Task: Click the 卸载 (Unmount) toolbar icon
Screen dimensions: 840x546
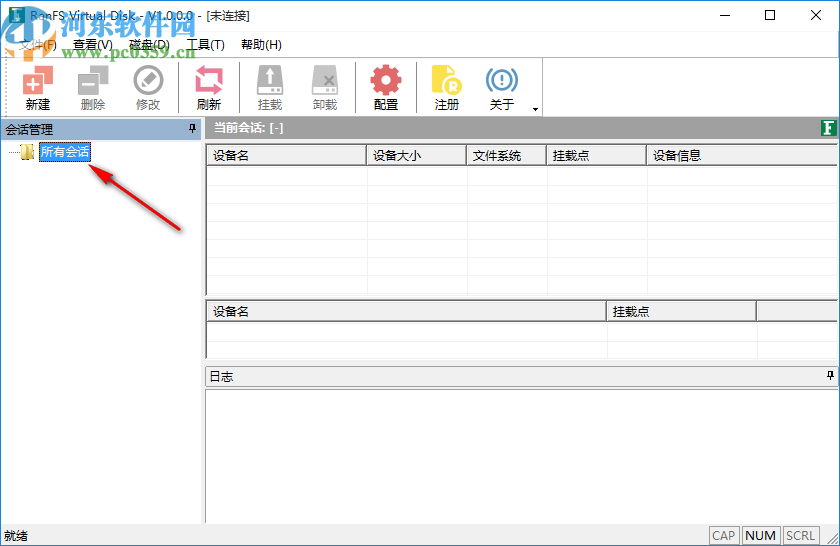Action: click(x=325, y=87)
